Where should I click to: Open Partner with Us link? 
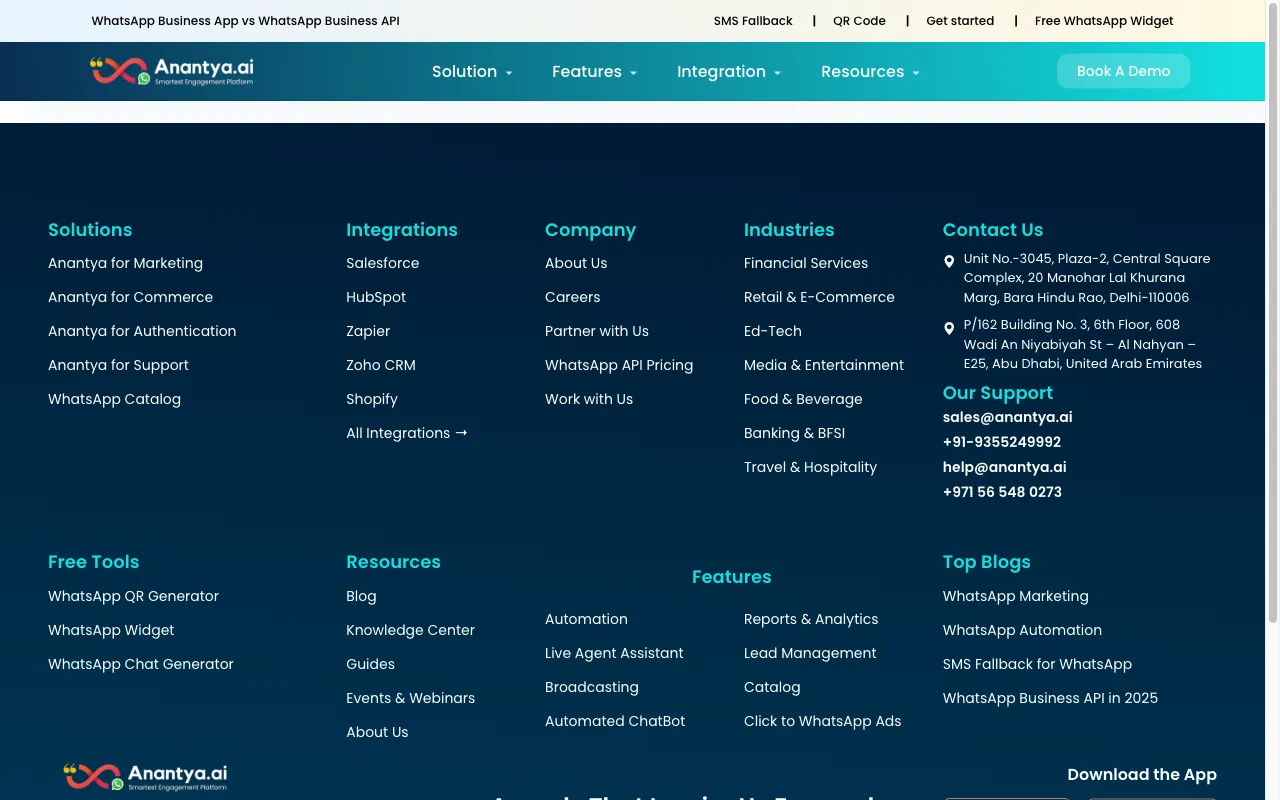coord(597,331)
